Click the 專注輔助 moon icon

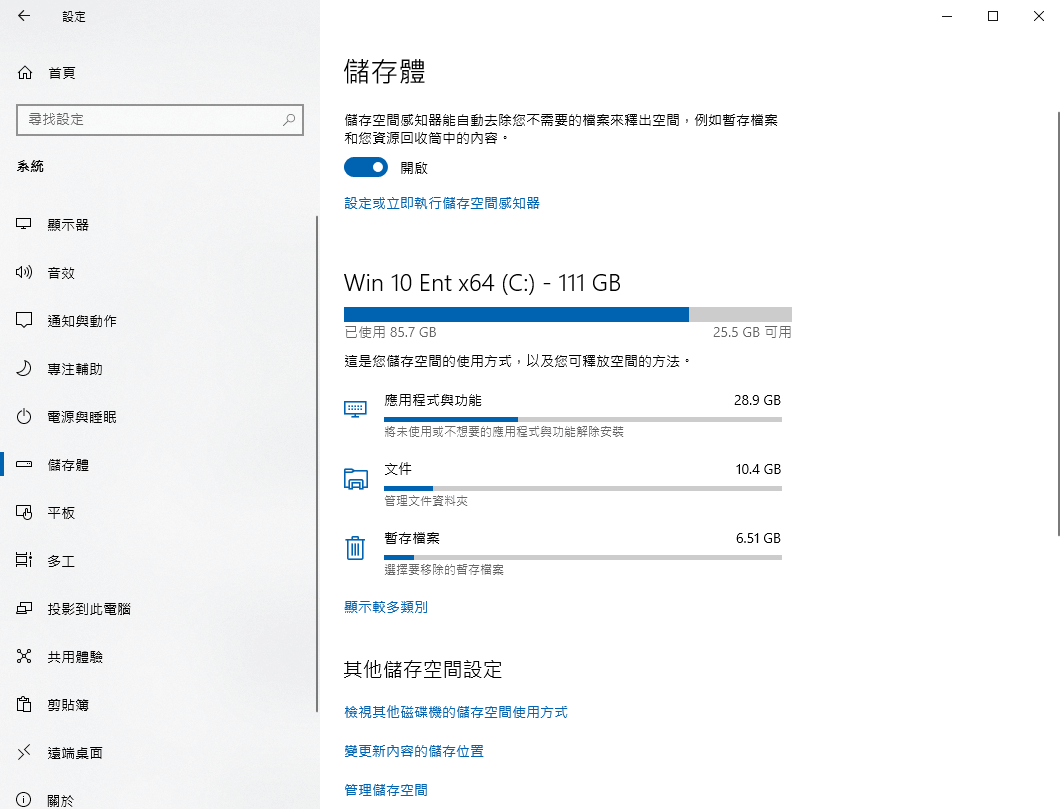(x=25, y=369)
